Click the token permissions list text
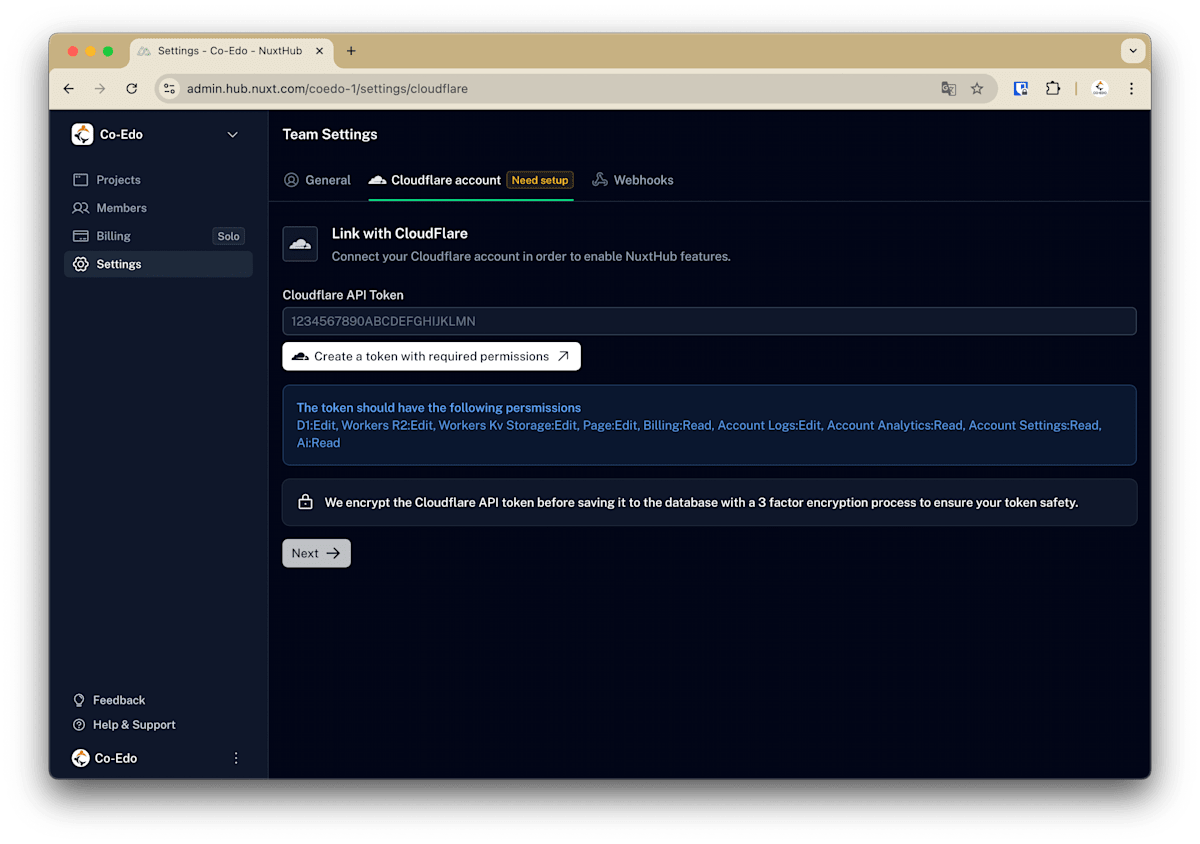The image size is (1200, 844). point(699,434)
